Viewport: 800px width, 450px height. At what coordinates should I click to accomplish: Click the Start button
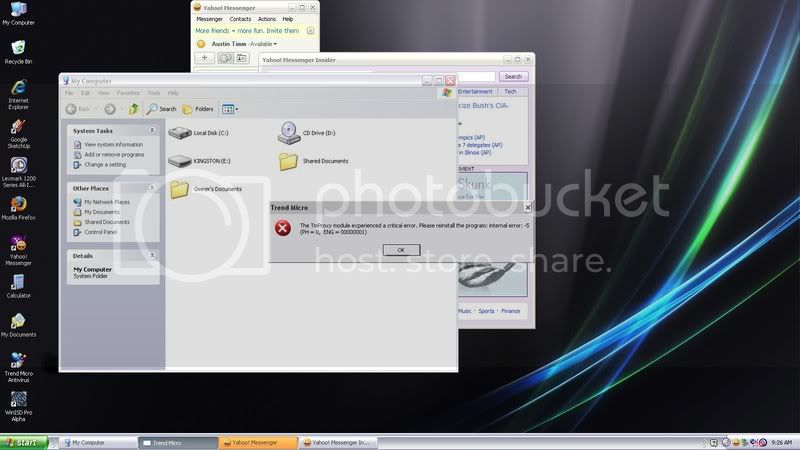pos(23,442)
